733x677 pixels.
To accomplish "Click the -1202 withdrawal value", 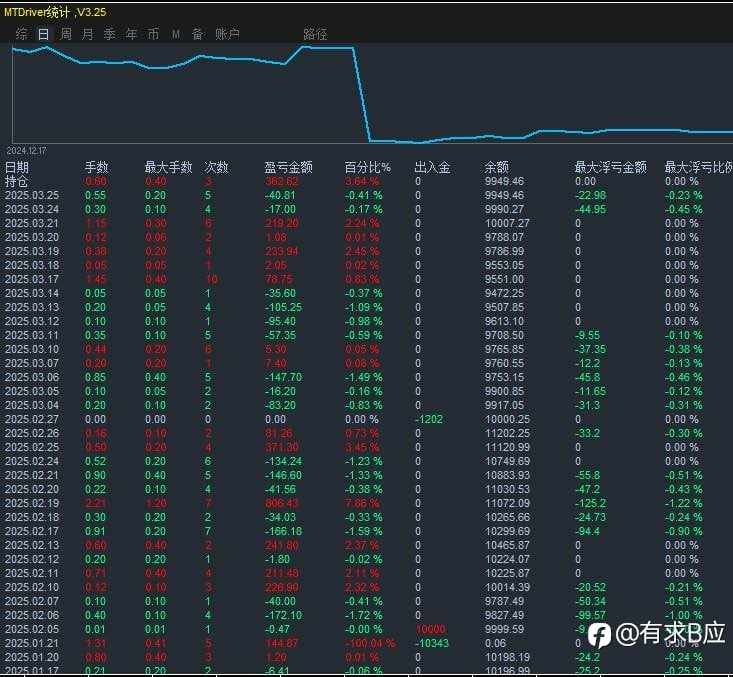I will [x=429, y=419].
